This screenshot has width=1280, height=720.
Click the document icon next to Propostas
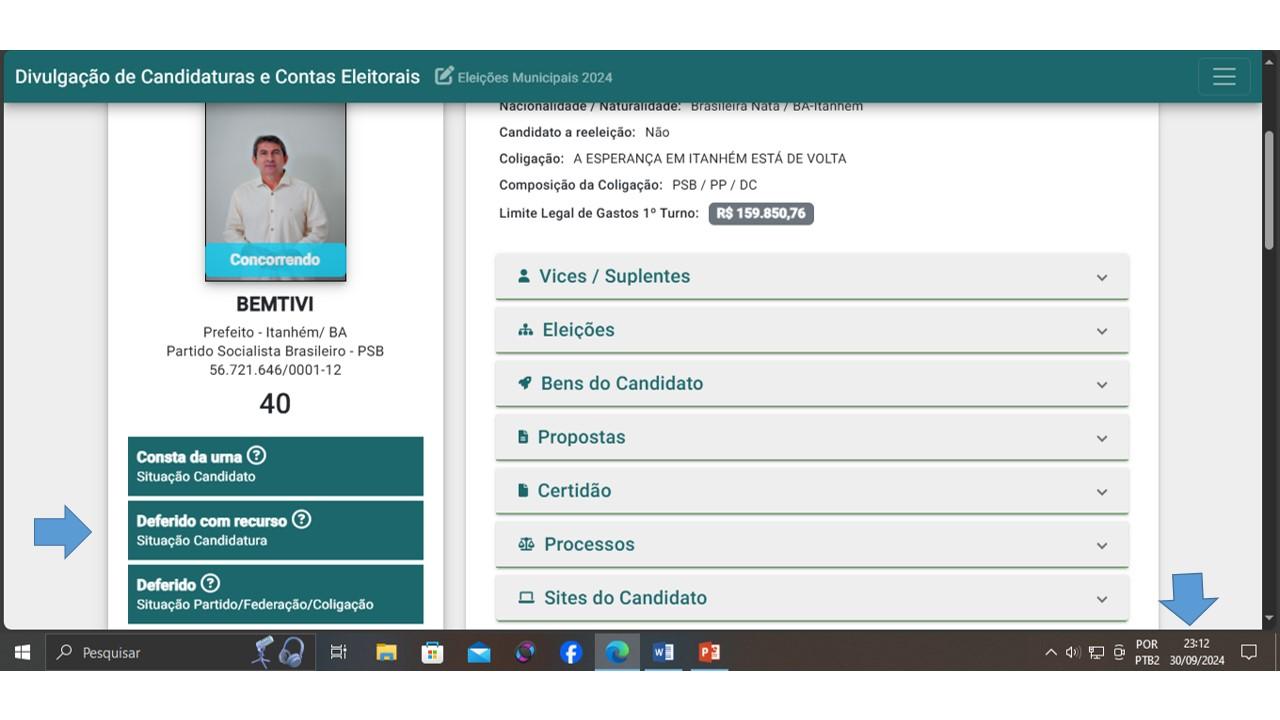[523, 437]
